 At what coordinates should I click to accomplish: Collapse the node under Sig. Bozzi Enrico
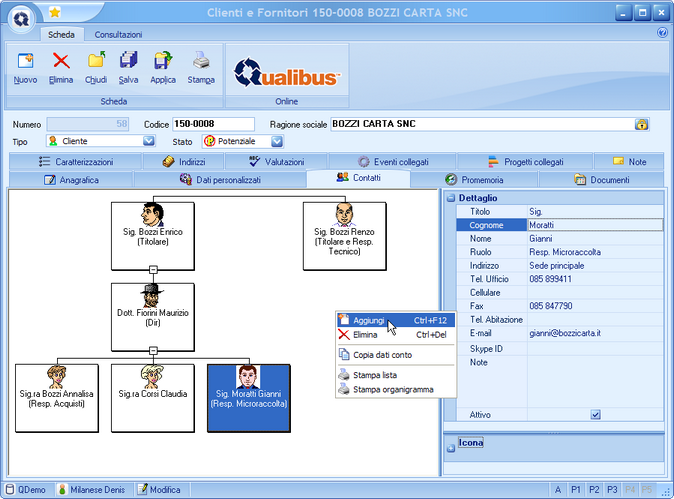[152, 269]
